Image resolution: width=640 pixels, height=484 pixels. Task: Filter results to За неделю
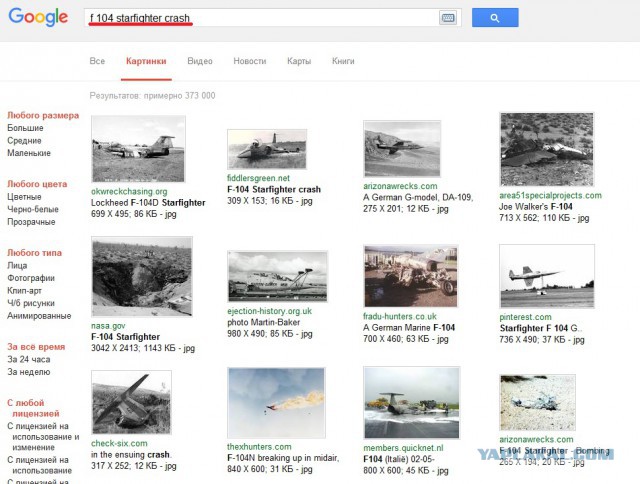pos(29,372)
